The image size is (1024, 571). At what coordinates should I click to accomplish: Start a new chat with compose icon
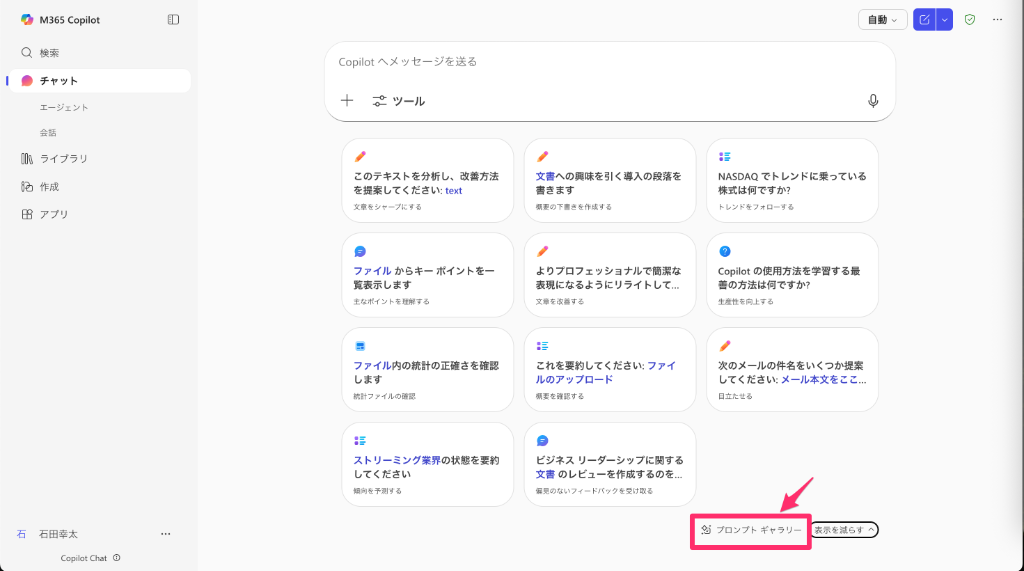coord(924,19)
